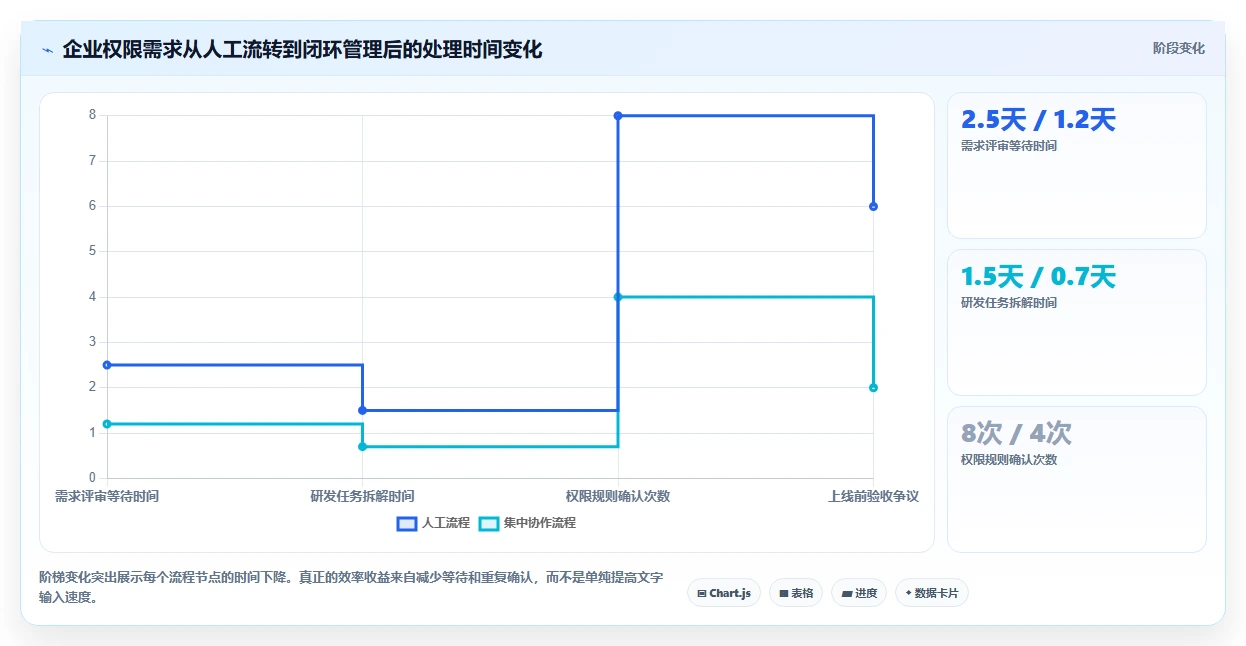This screenshot has height=646, width=1246.
Task: Click the y-axis tick label 5
Action: [x=92, y=251]
